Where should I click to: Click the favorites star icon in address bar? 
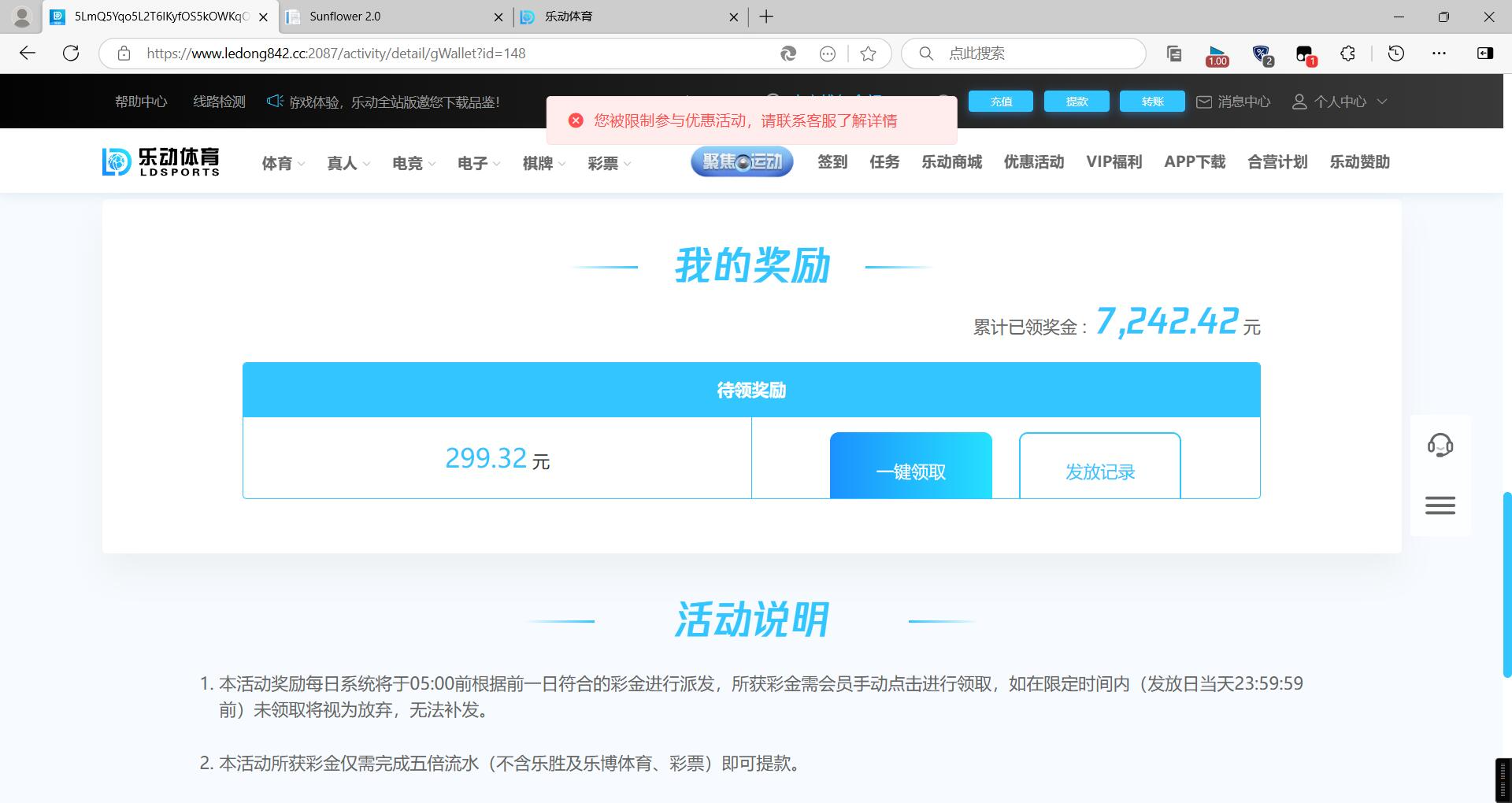[868, 54]
